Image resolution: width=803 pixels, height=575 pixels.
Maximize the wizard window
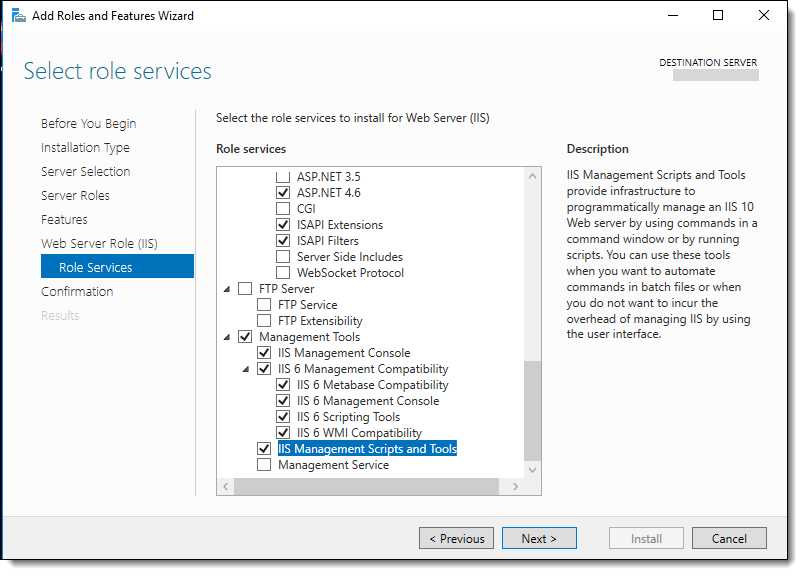[x=718, y=15]
